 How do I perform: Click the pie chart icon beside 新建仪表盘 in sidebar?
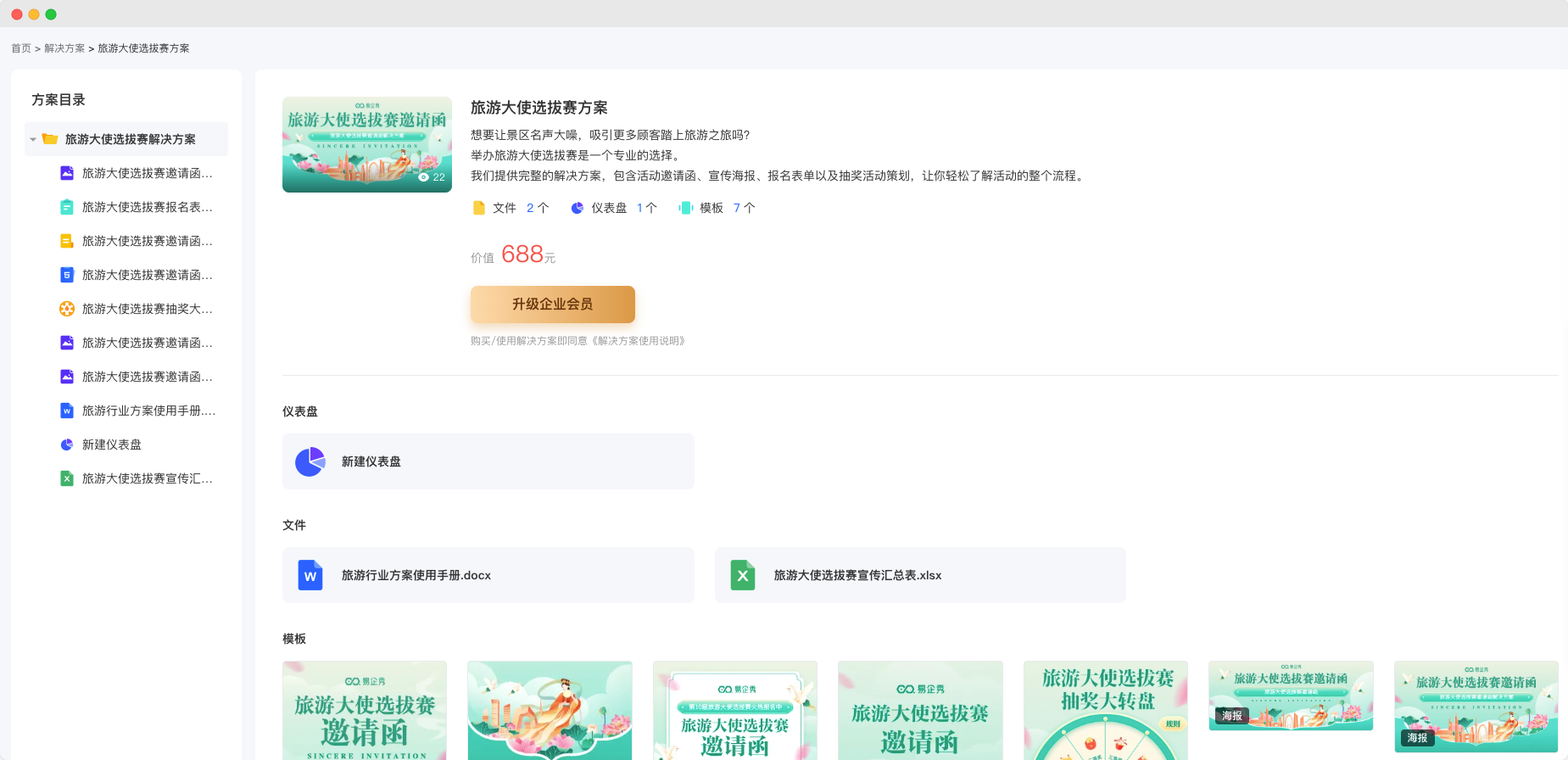coord(67,444)
